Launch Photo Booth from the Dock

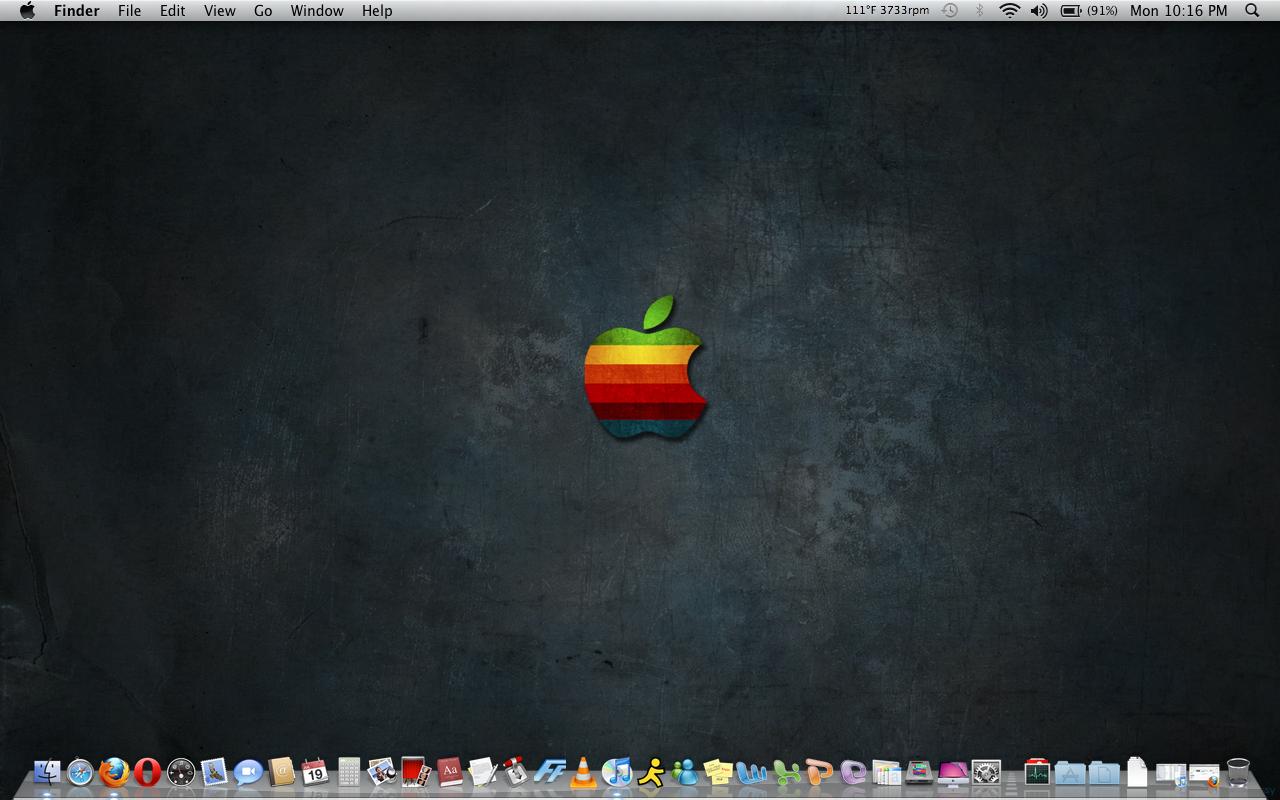click(x=416, y=772)
